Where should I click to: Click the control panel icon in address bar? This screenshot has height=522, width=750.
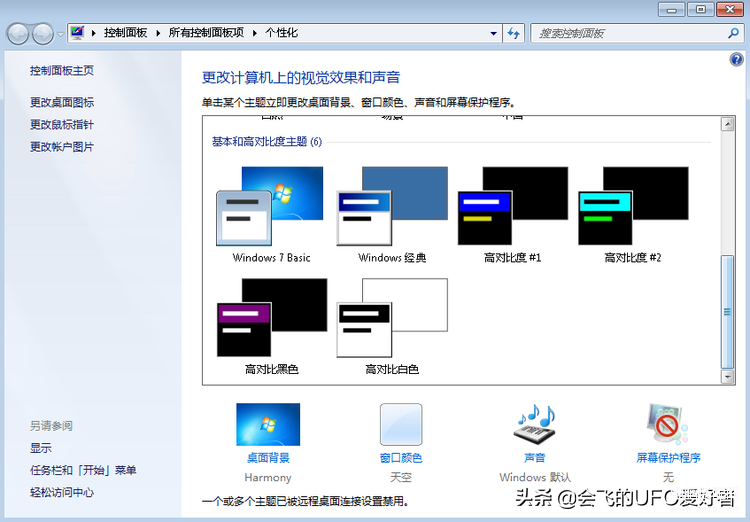point(77,33)
